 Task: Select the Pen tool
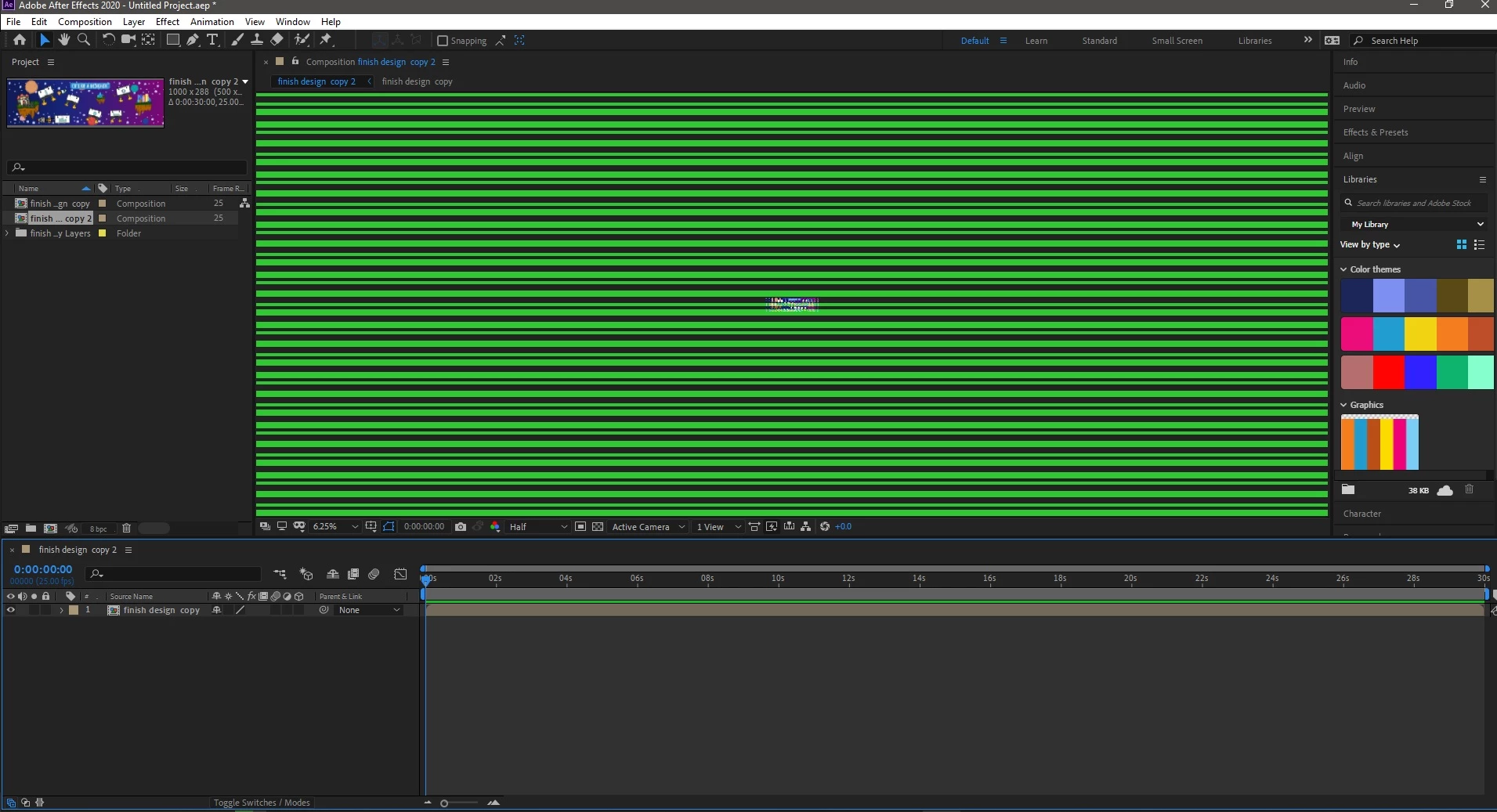coord(193,40)
